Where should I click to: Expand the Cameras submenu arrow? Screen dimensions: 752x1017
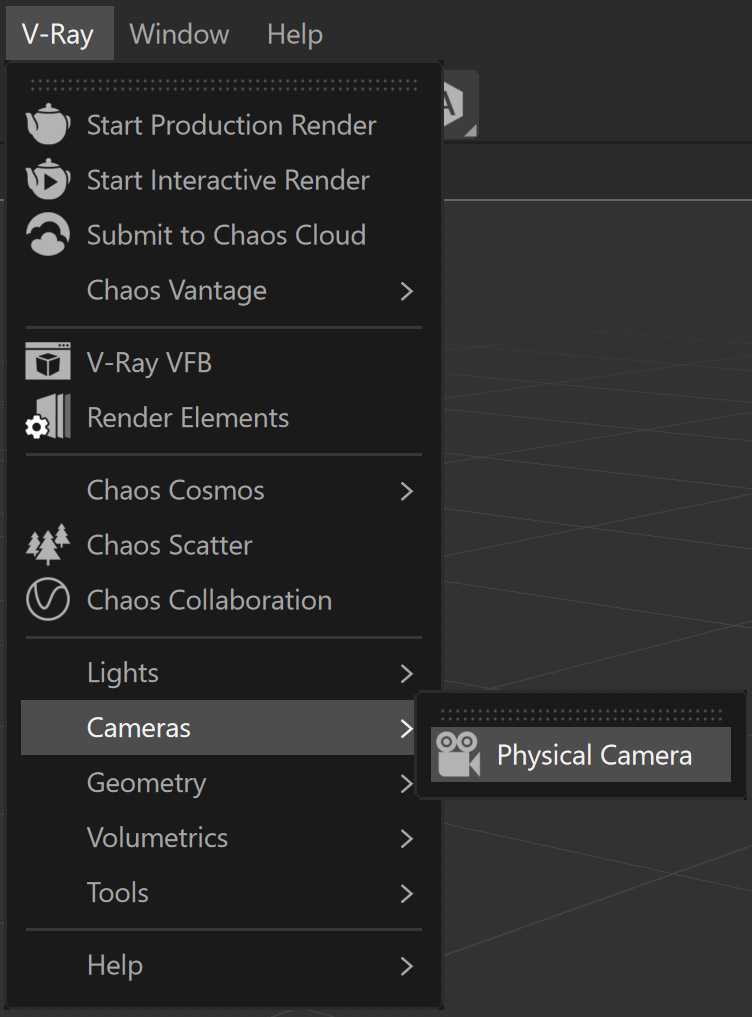(407, 728)
